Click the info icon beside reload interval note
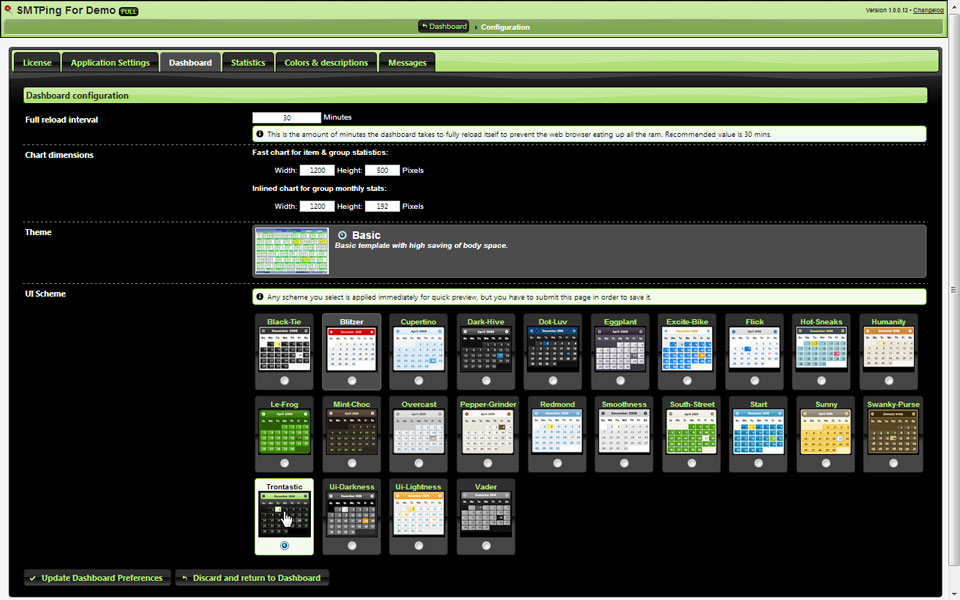 [260, 134]
